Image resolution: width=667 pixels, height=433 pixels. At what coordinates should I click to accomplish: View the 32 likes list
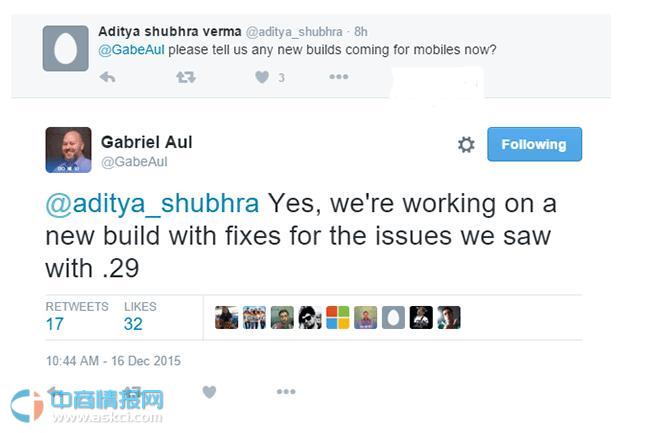pos(133,323)
